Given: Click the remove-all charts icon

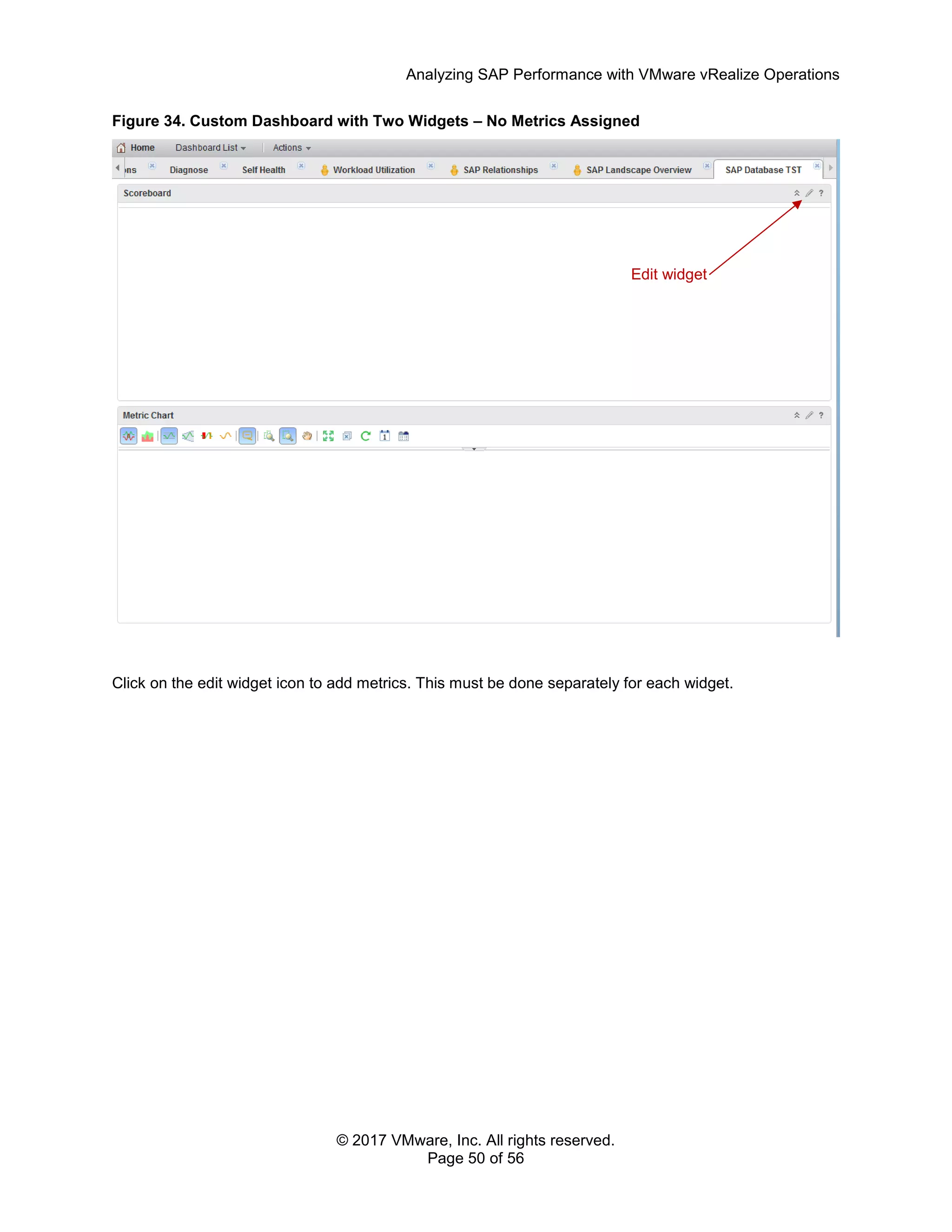Looking at the screenshot, I should click(x=347, y=436).
